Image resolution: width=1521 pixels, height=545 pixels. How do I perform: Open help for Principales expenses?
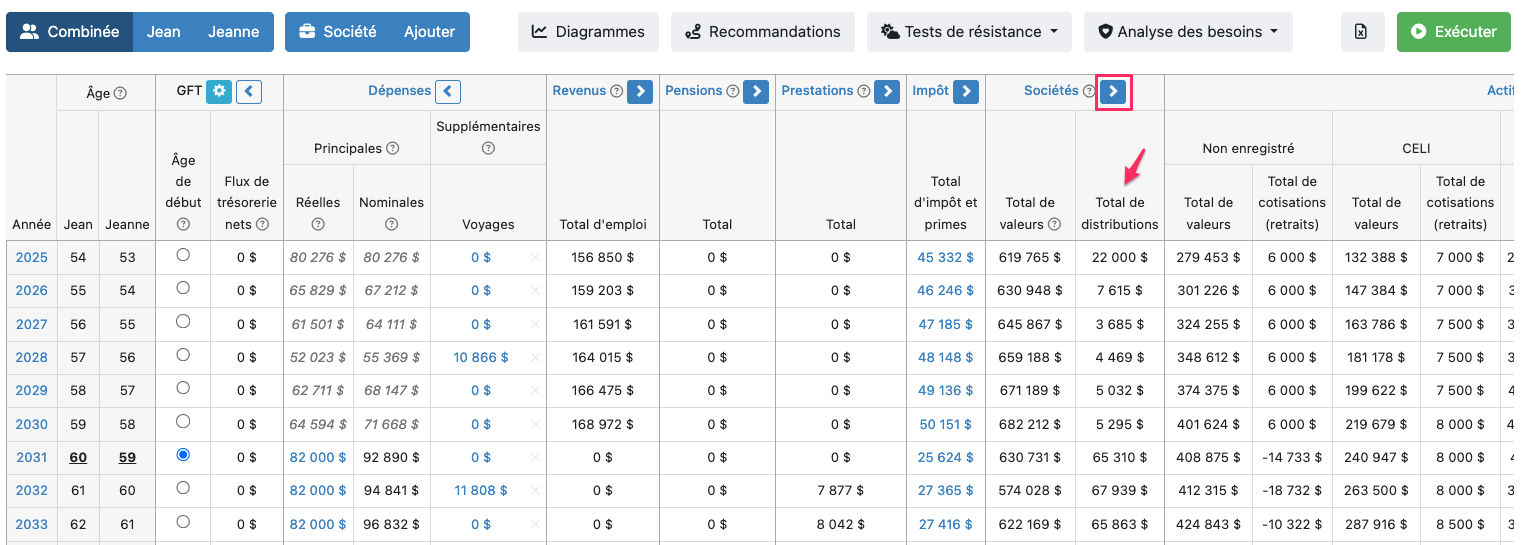point(393,148)
